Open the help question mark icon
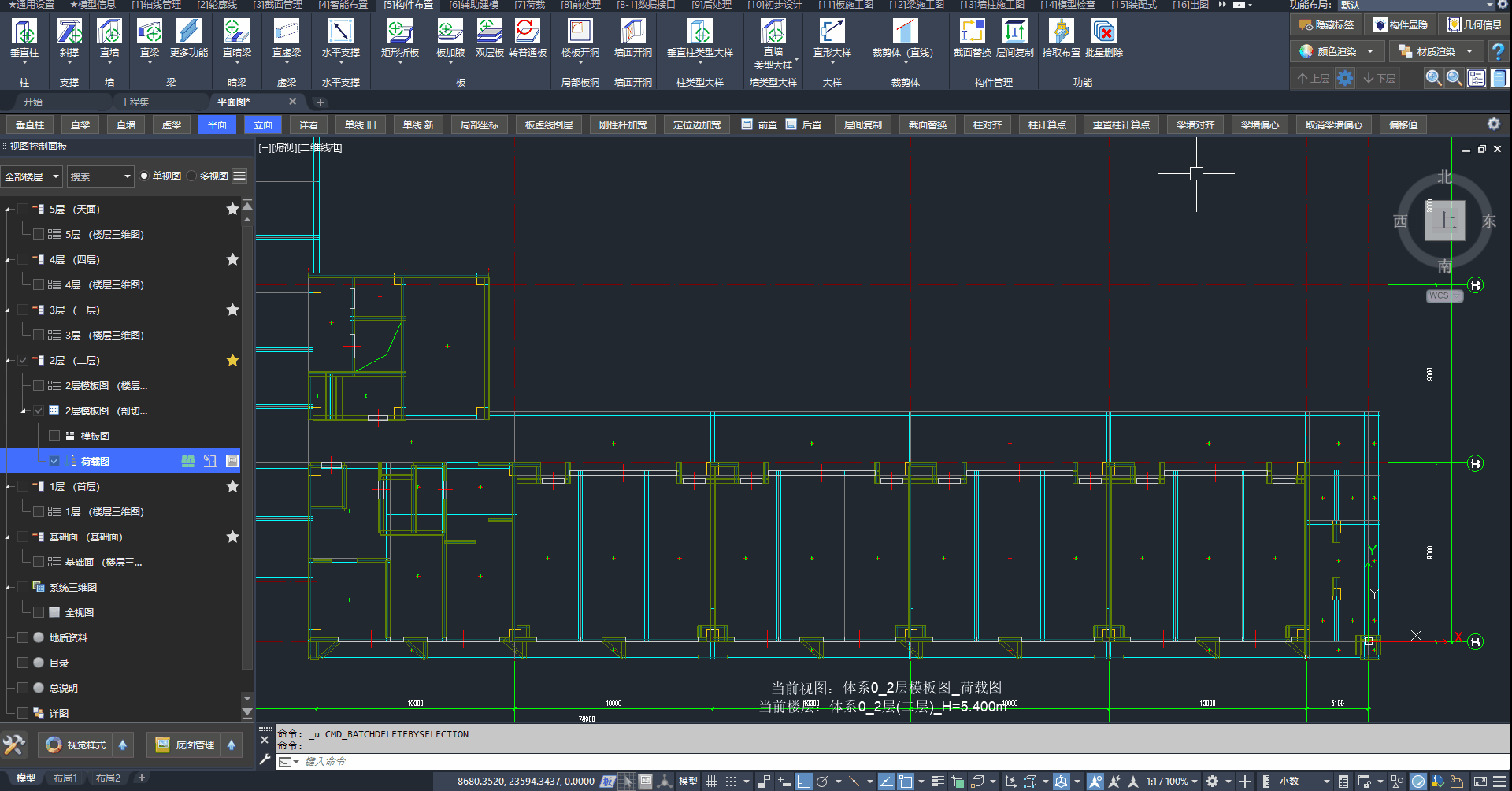This screenshot has height=791, width=1512. coord(1499,52)
